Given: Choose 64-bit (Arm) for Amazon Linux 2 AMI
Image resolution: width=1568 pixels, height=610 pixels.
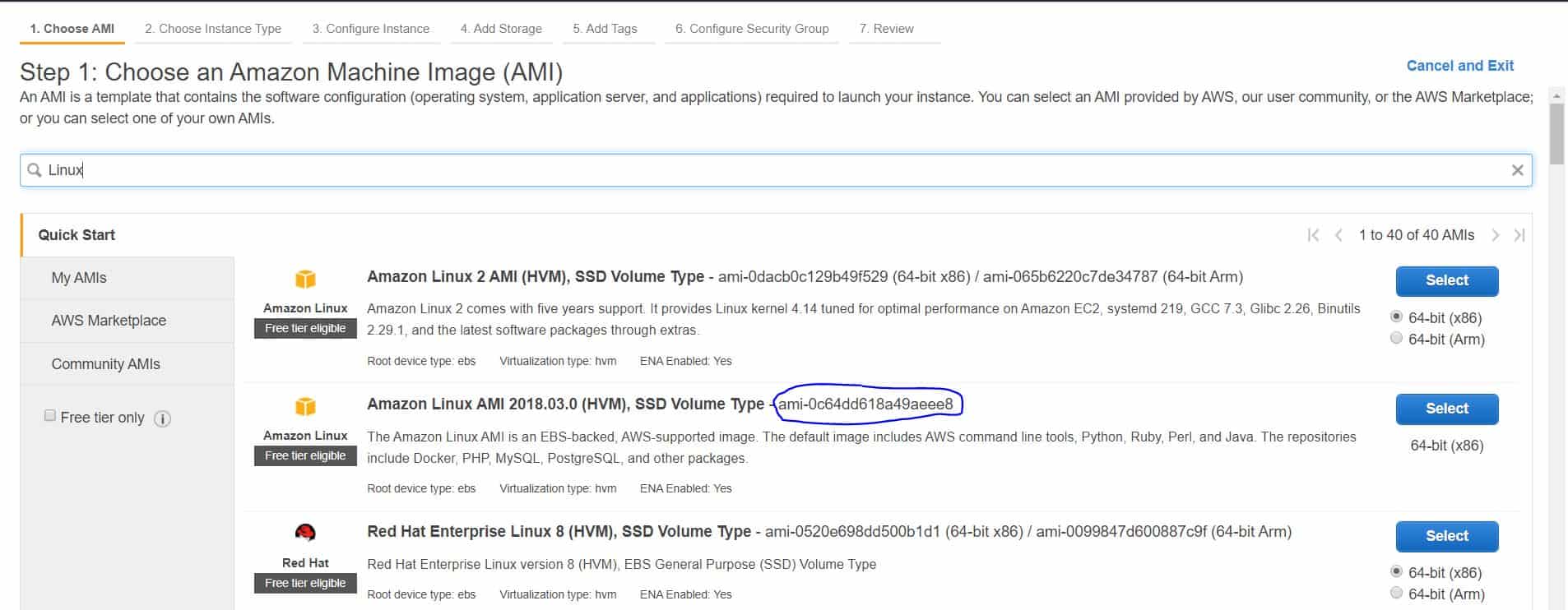Looking at the screenshot, I should point(1396,338).
